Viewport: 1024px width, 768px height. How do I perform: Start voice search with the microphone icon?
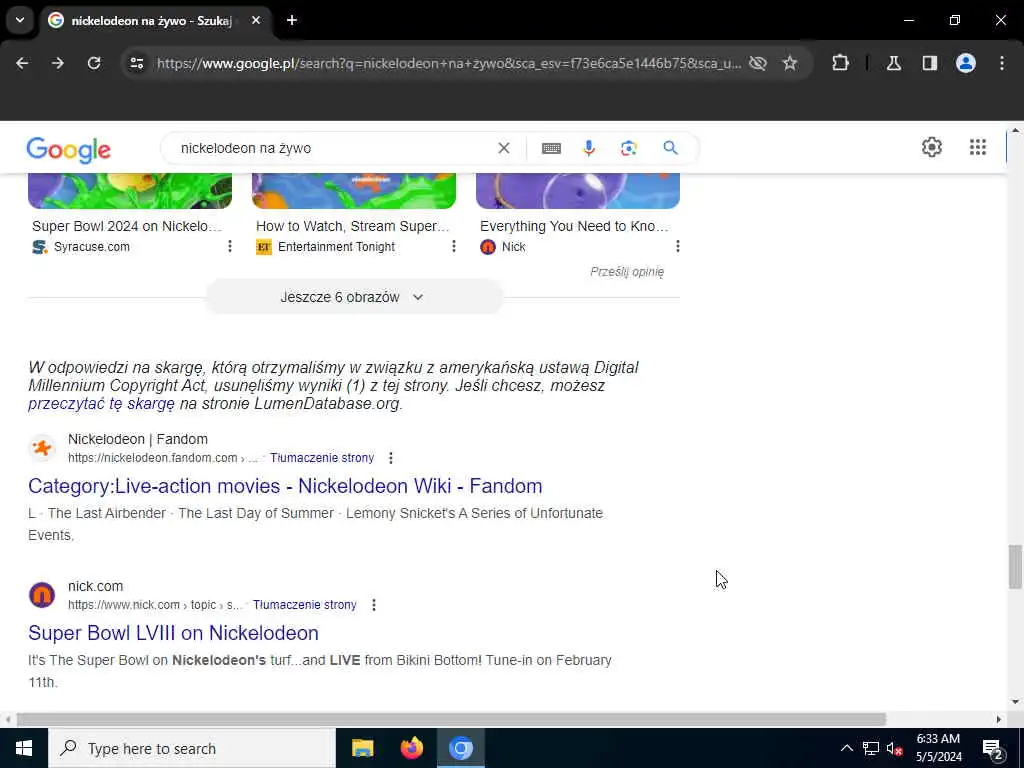[589, 148]
